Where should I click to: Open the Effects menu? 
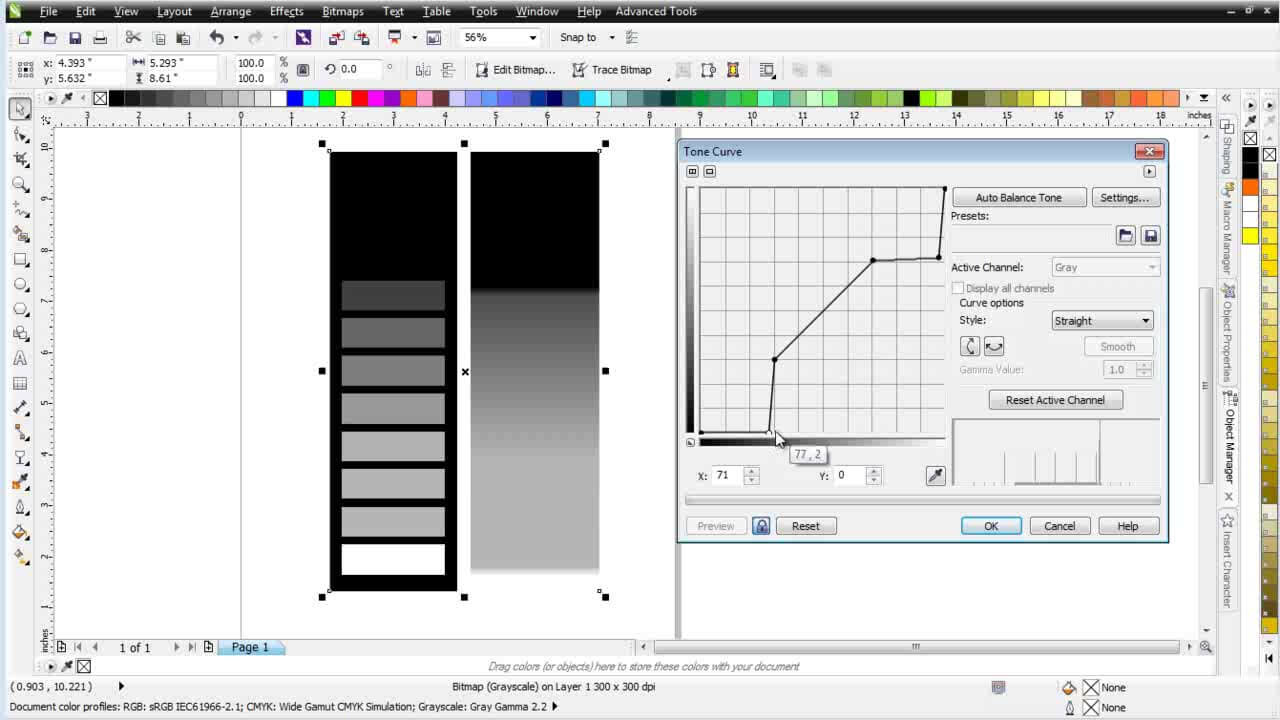(286, 11)
